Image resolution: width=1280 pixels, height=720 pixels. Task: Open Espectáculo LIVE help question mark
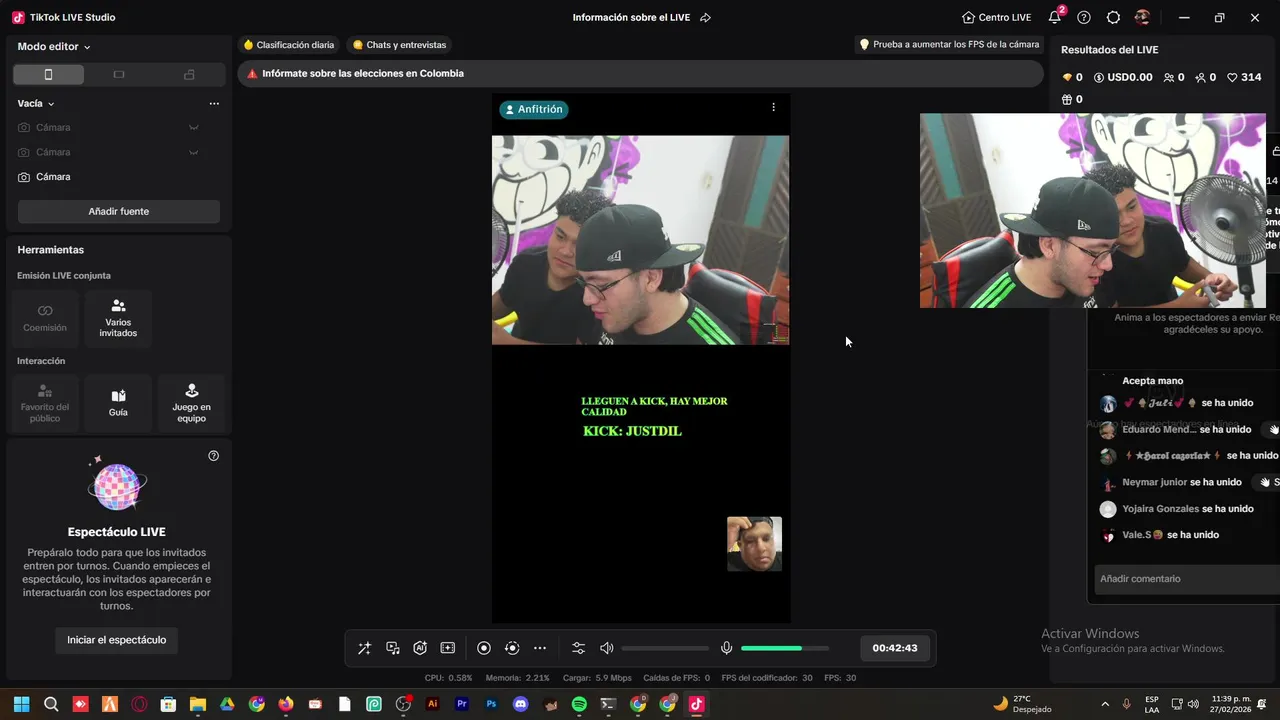[x=213, y=456]
